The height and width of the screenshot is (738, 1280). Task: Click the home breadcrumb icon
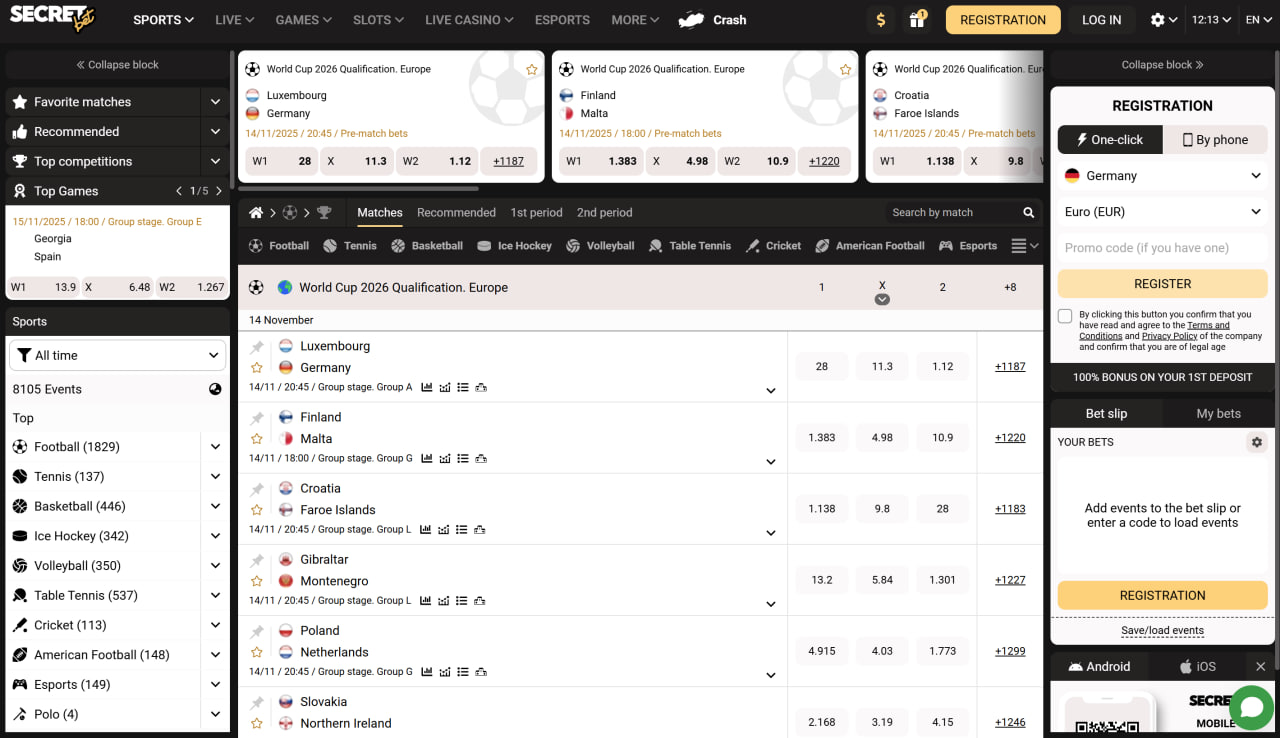click(256, 213)
